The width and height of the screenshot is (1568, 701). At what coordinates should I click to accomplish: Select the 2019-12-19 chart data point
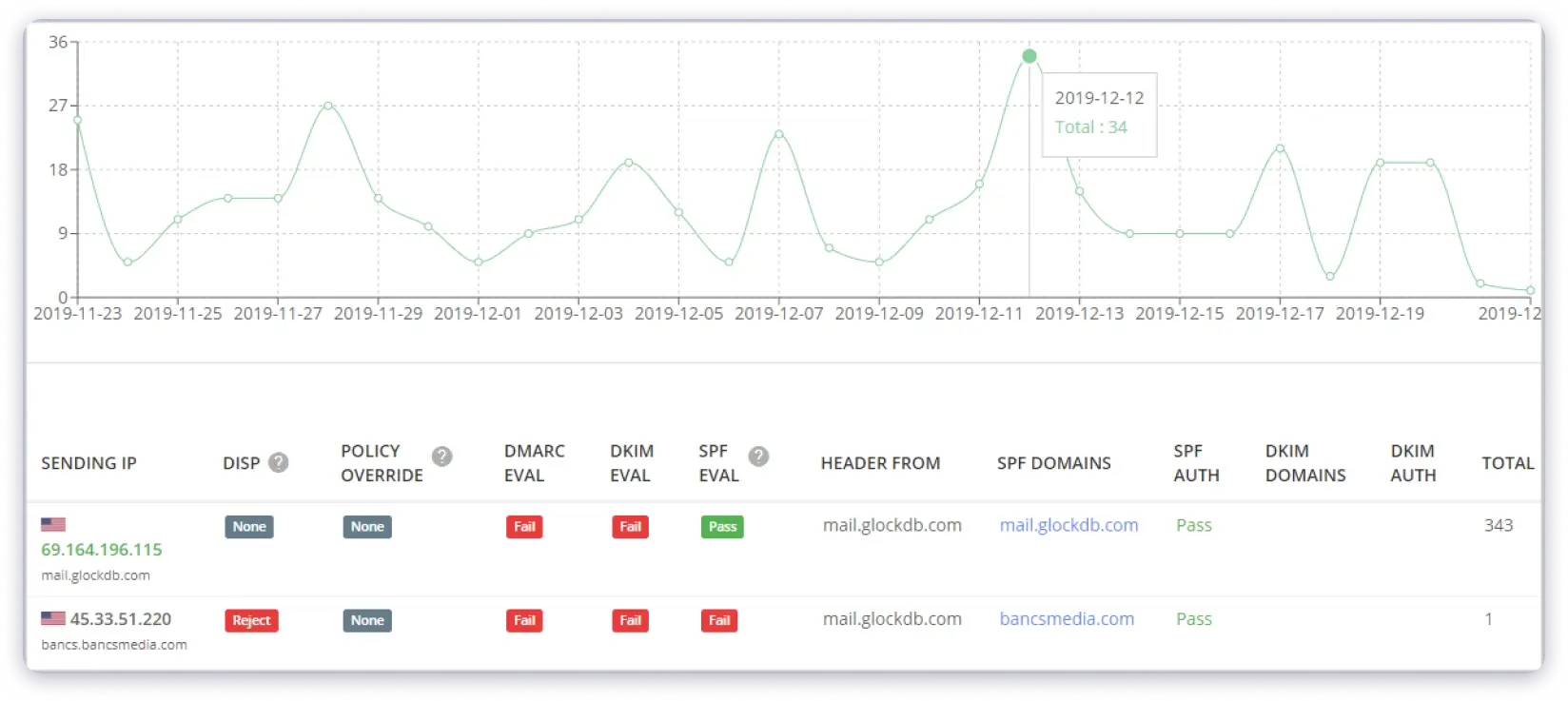[1380, 163]
